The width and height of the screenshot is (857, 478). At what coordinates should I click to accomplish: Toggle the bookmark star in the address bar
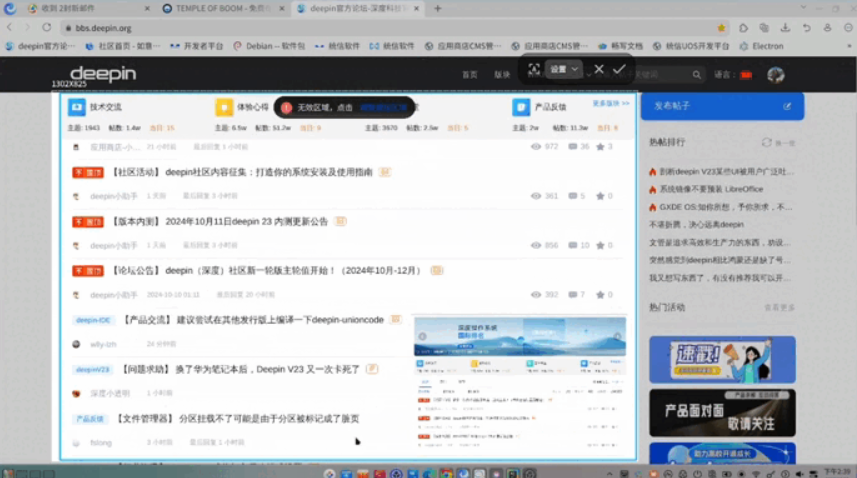(721, 28)
